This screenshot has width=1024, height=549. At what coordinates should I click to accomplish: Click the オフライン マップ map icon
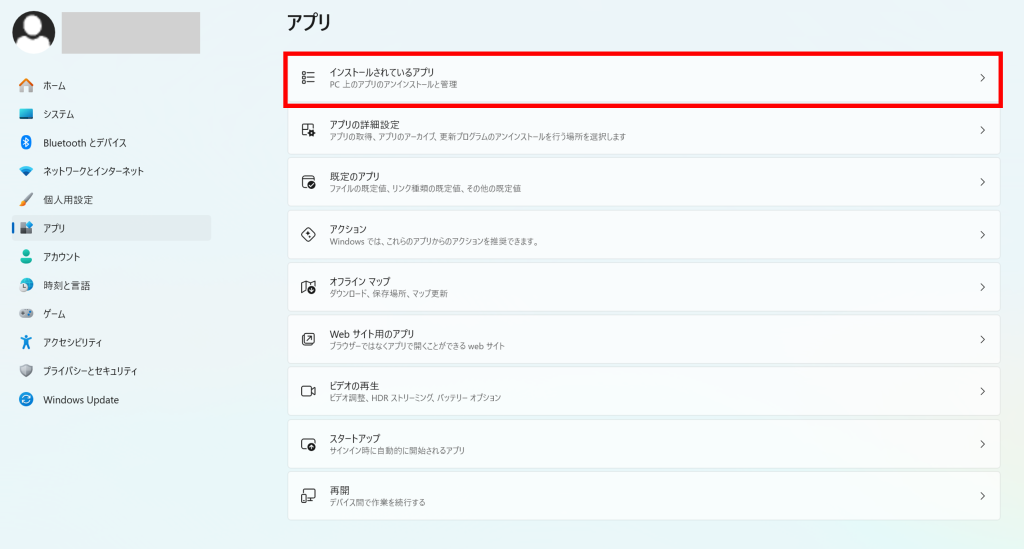(x=308, y=287)
